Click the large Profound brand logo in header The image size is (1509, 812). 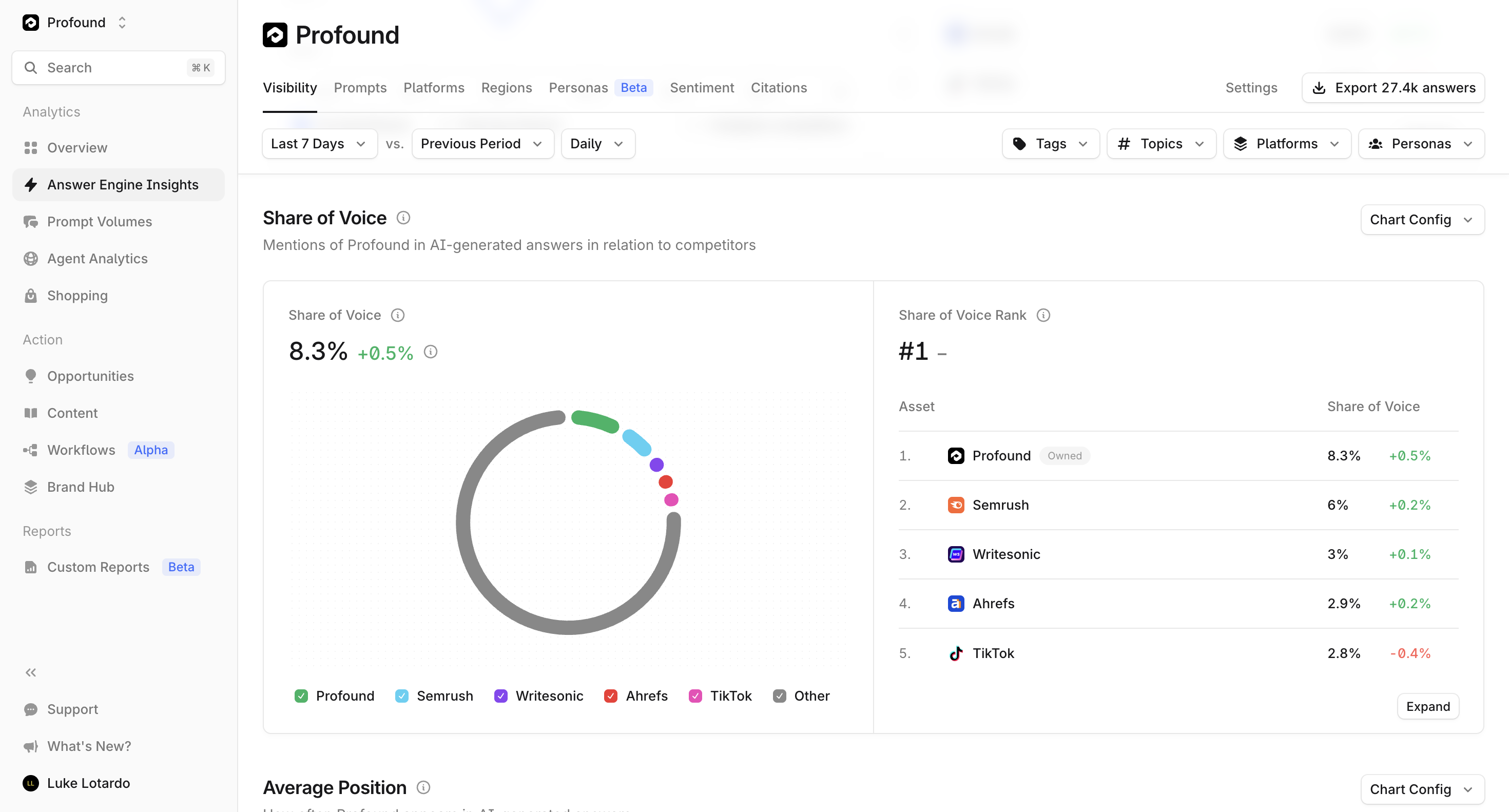pyautogui.click(x=275, y=34)
